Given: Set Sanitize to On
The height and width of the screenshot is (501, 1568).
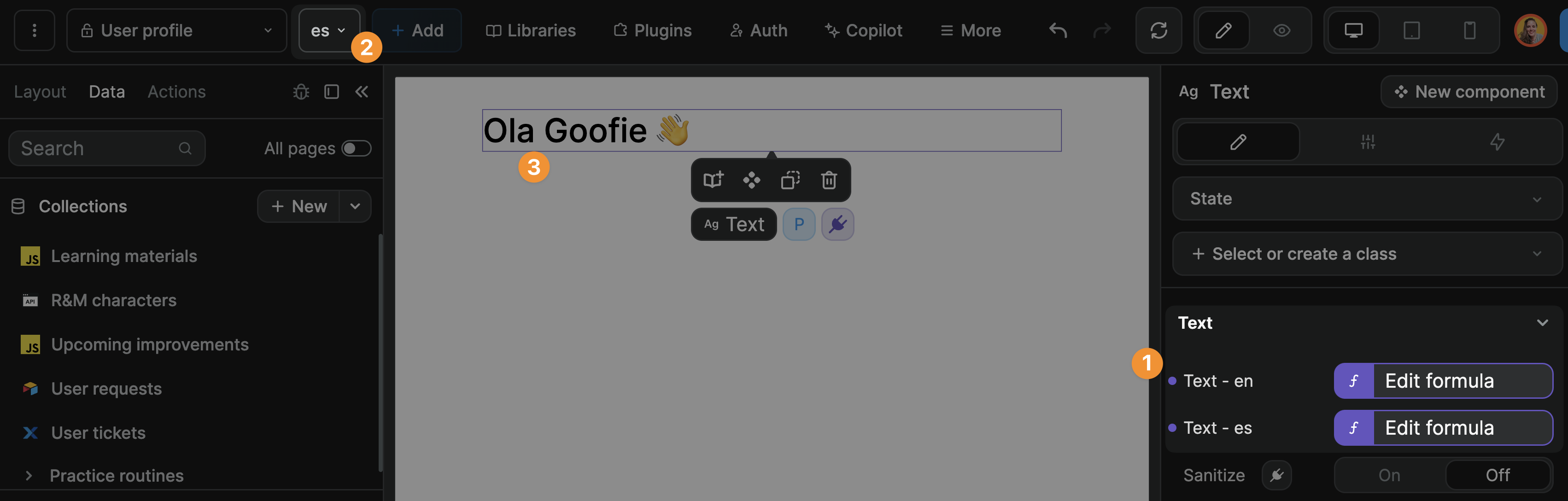Looking at the screenshot, I should [x=1390, y=475].
